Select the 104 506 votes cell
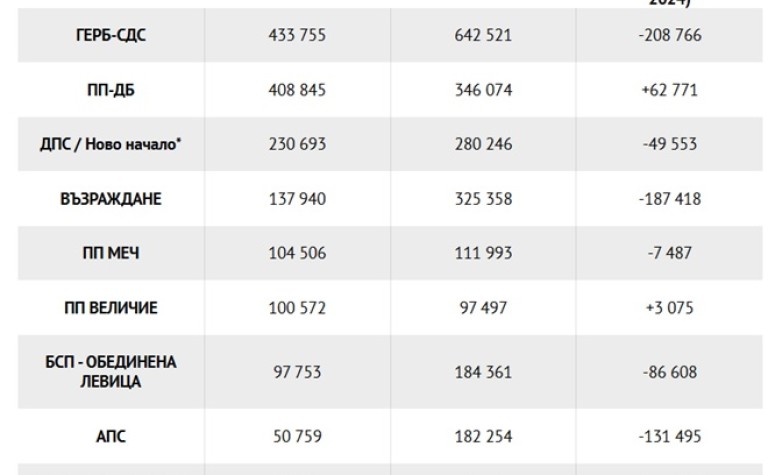 [297, 253]
